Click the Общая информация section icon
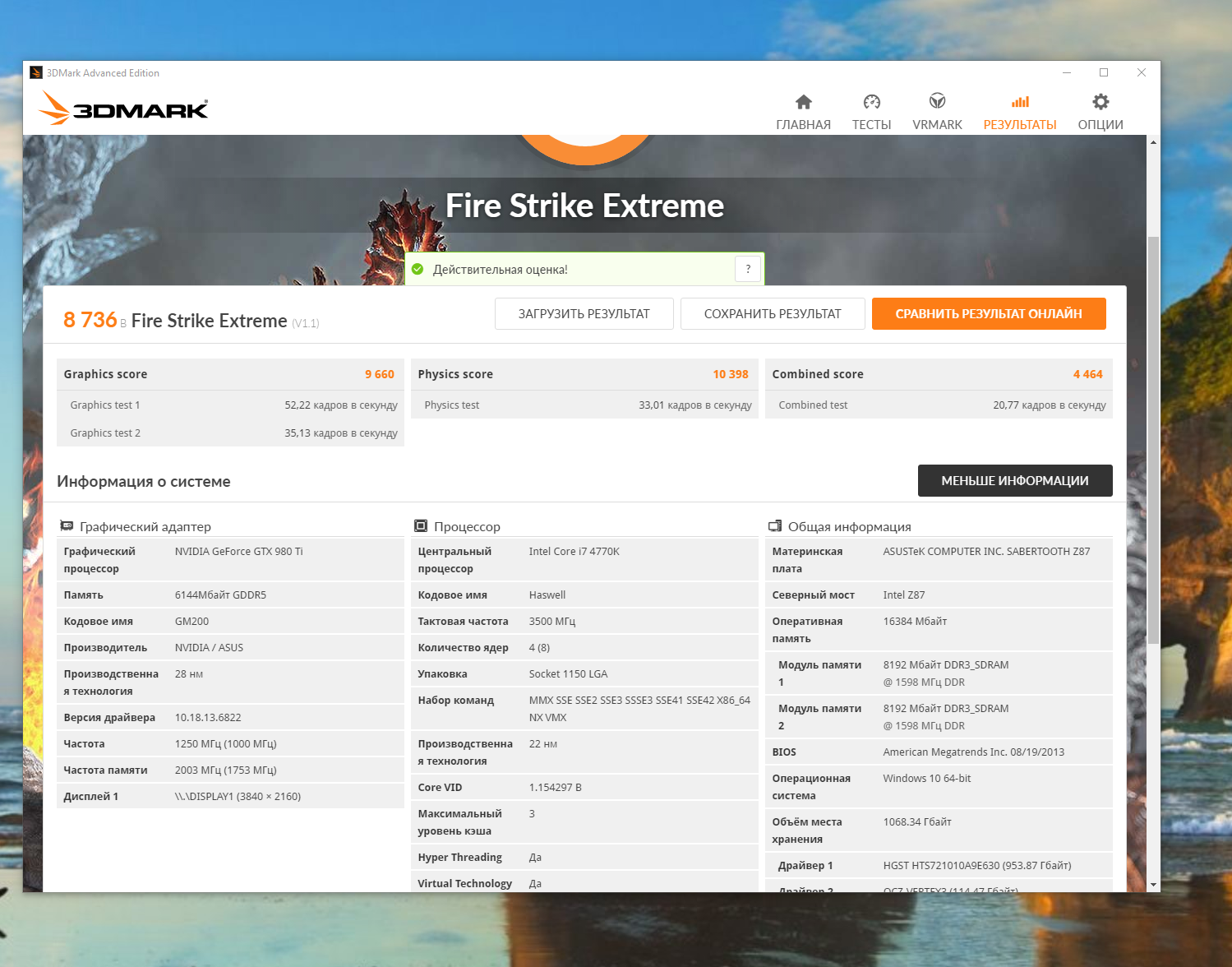Image resolution: width=1232 pixels, height=967 pixels. coord(774,526)
